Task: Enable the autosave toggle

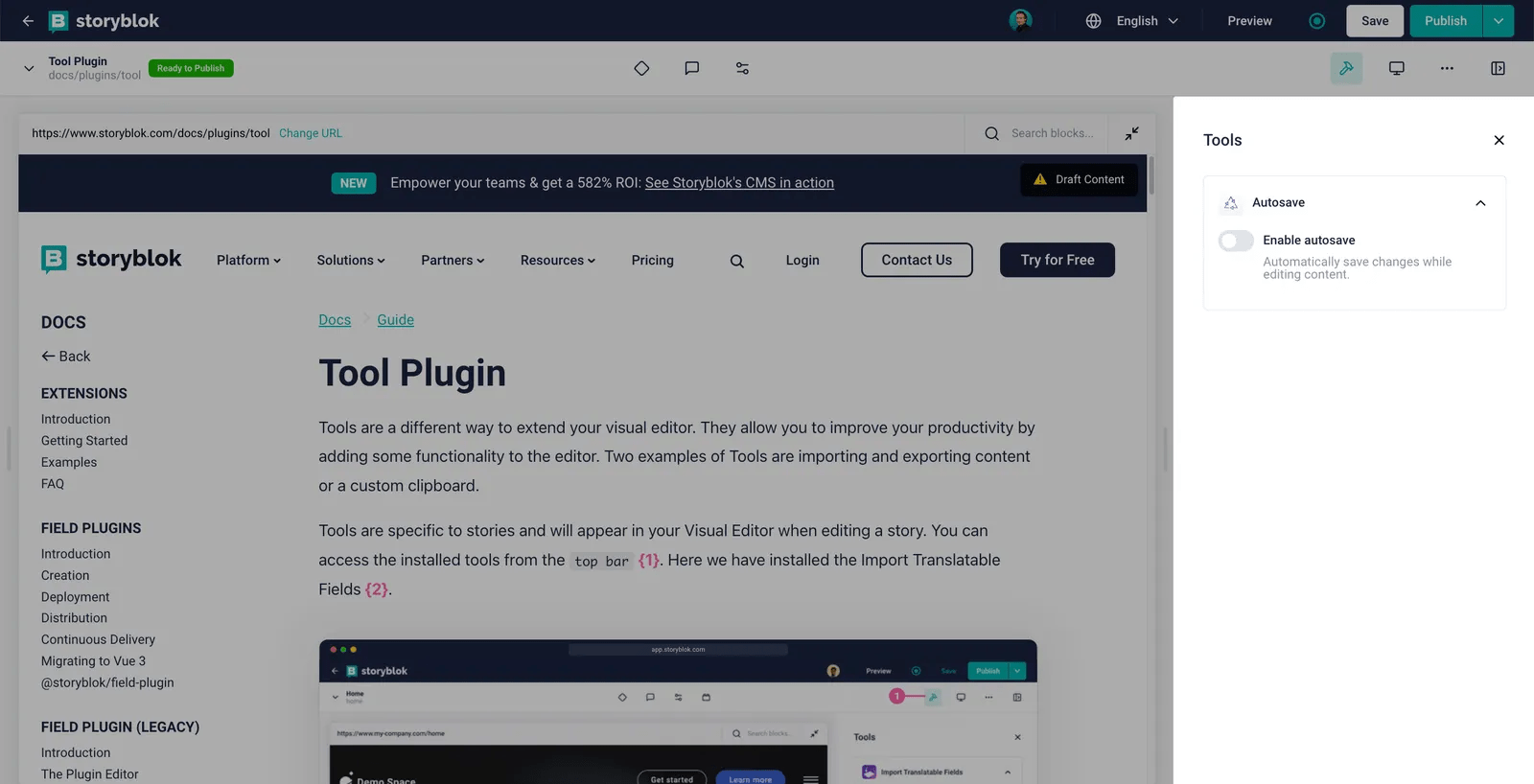Action: click(x=1236, y=241)
